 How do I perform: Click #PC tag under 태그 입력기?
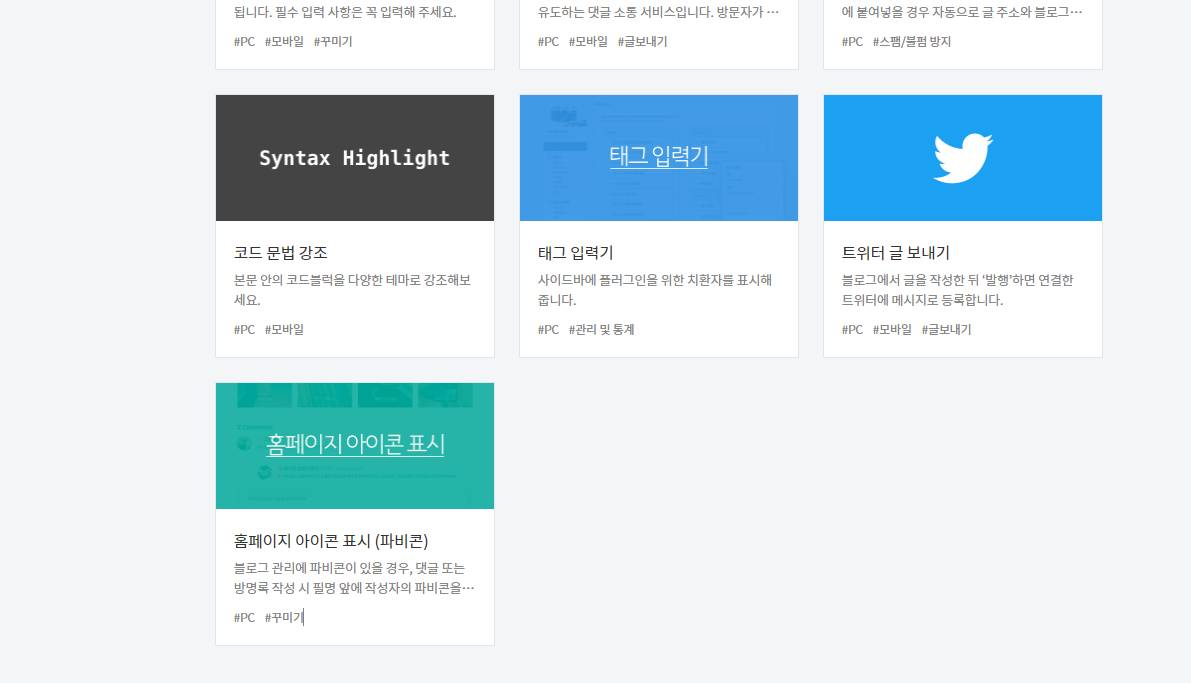point(548,329)
